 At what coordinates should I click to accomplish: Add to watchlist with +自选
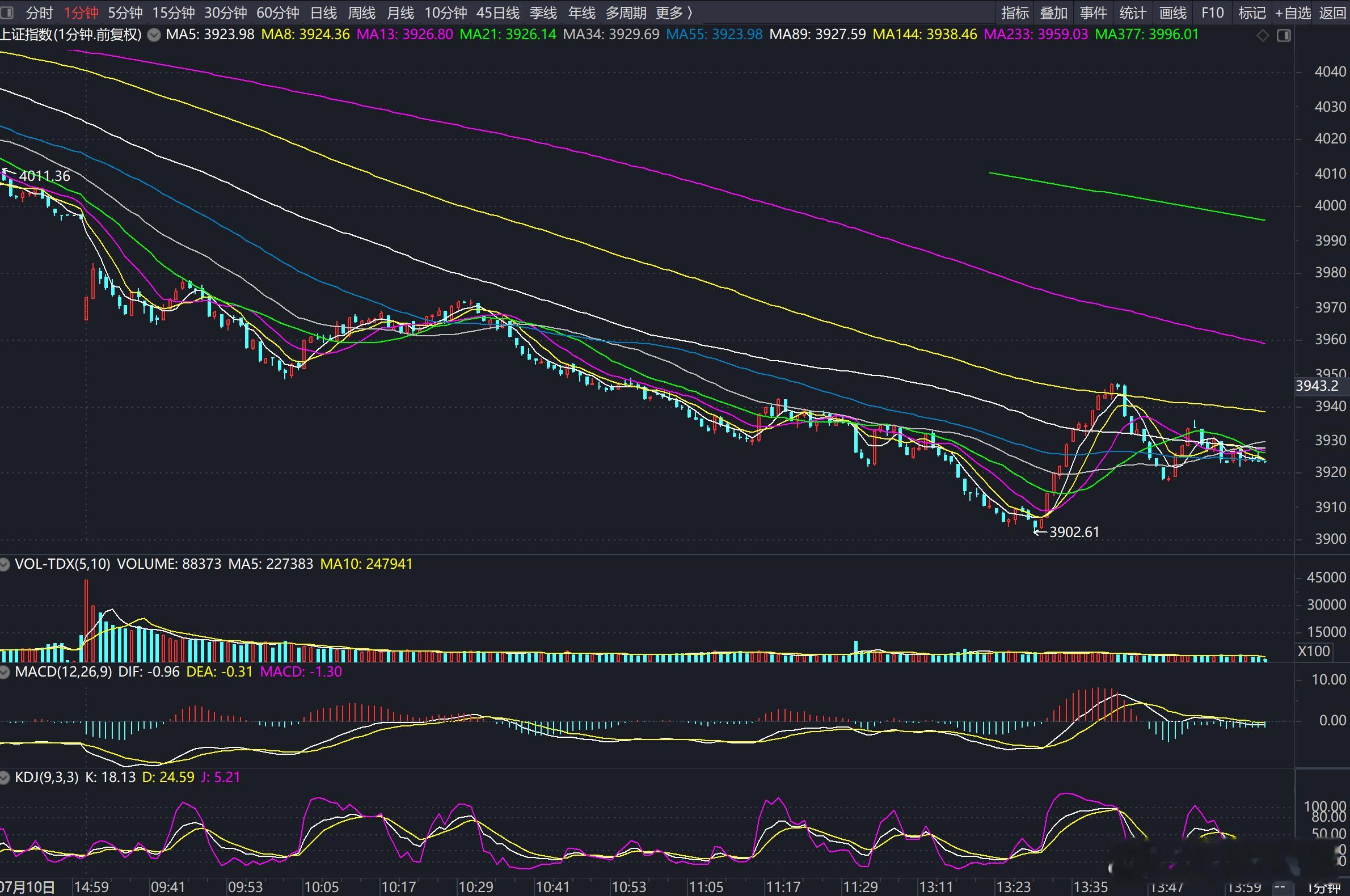coord(1293,12)
